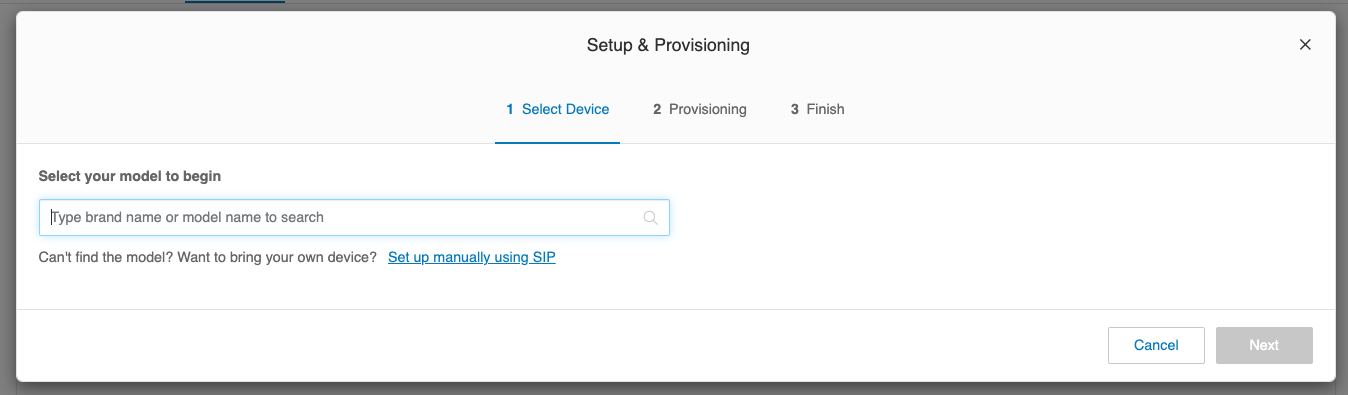Screen dimensions: 1348x395
Task: Click the Select your model to begin label
Action: [x=130, y=176]
